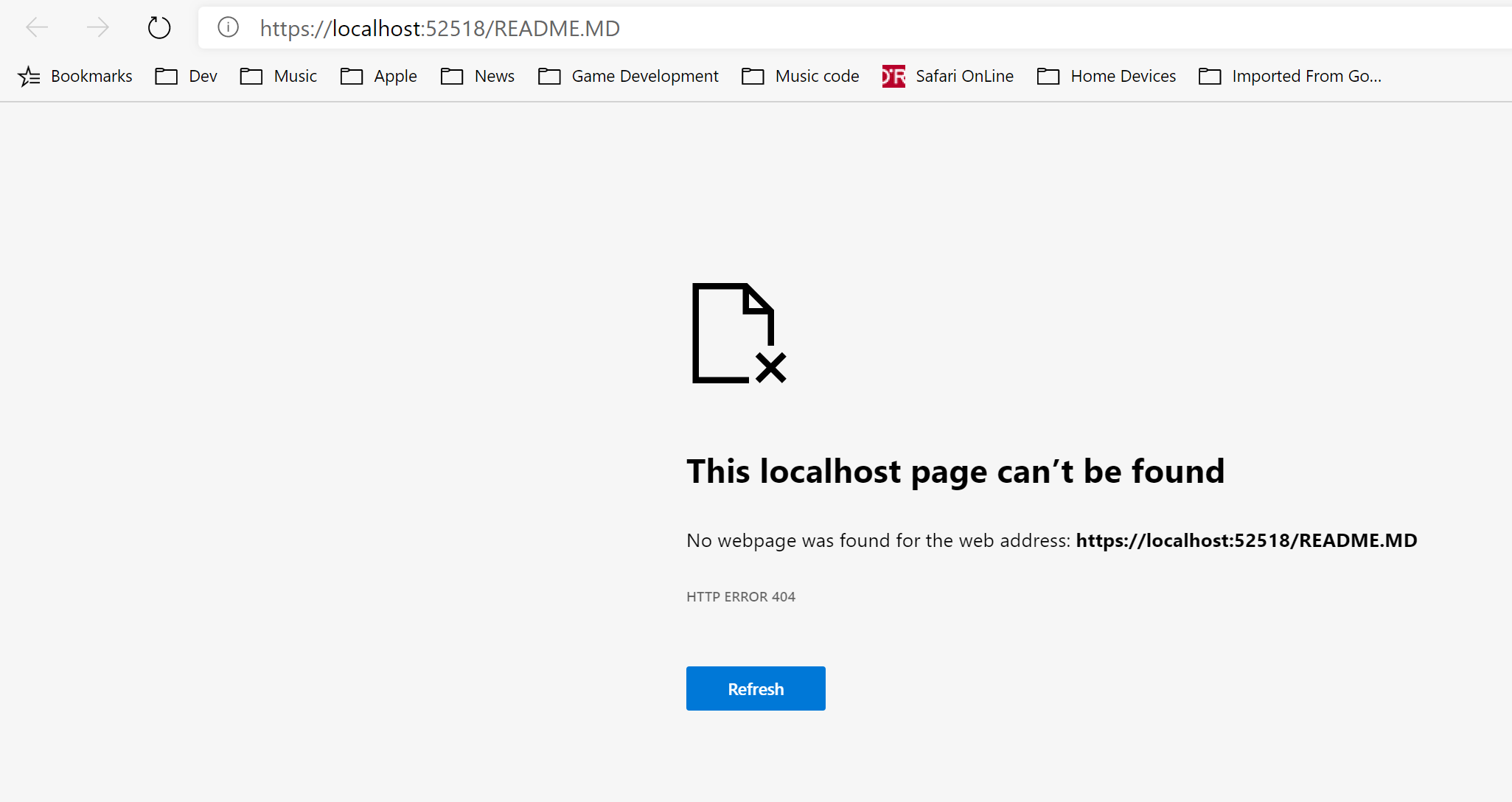Click the browser back arrow
1512x802 pixels.
pos(37,28)
